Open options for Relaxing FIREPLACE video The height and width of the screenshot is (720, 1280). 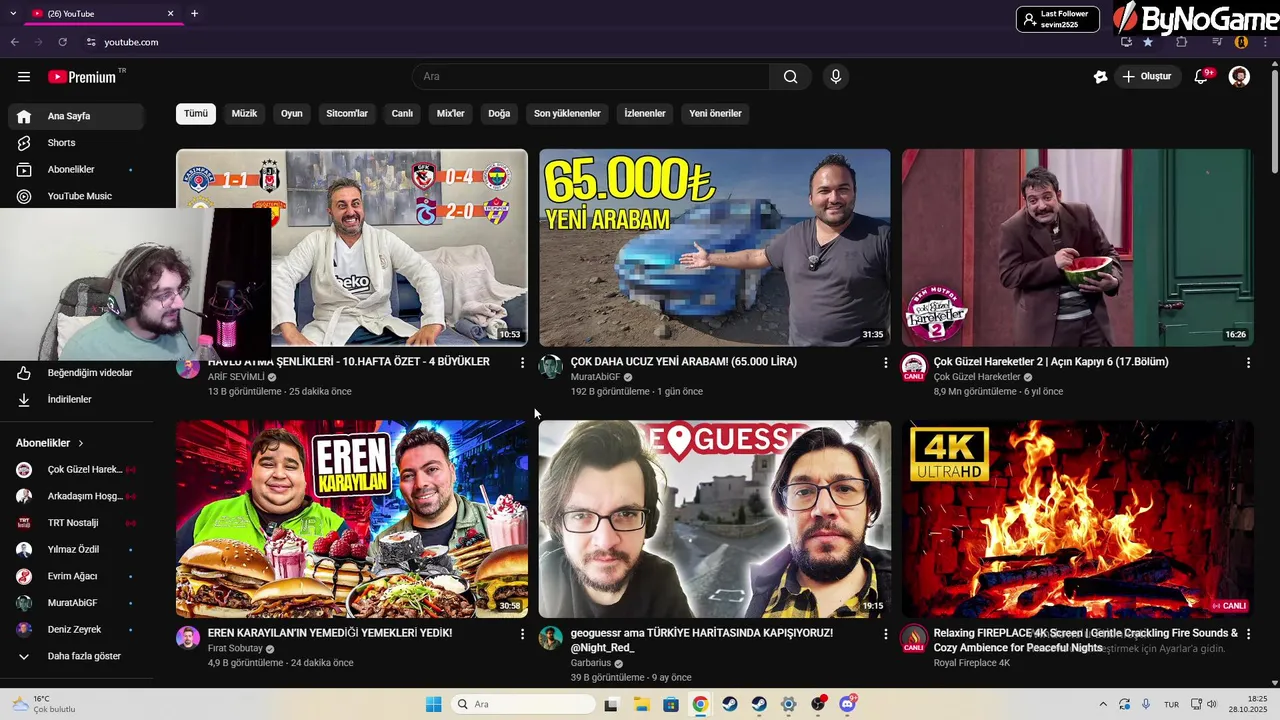point(1248,634)
